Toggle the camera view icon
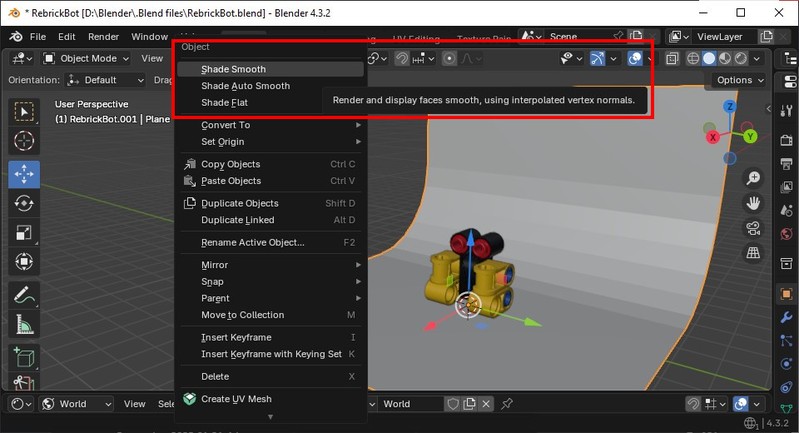The width and height of the screenshot is (799, 433). point(753,229)
